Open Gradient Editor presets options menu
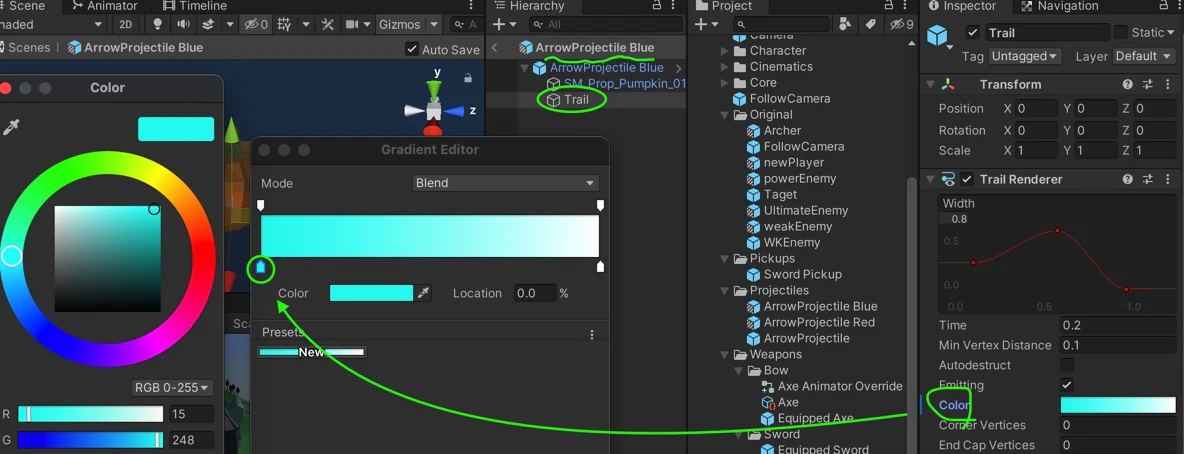Image resolution: width=1184 pixels, height=454 pixels. (592, 334)
